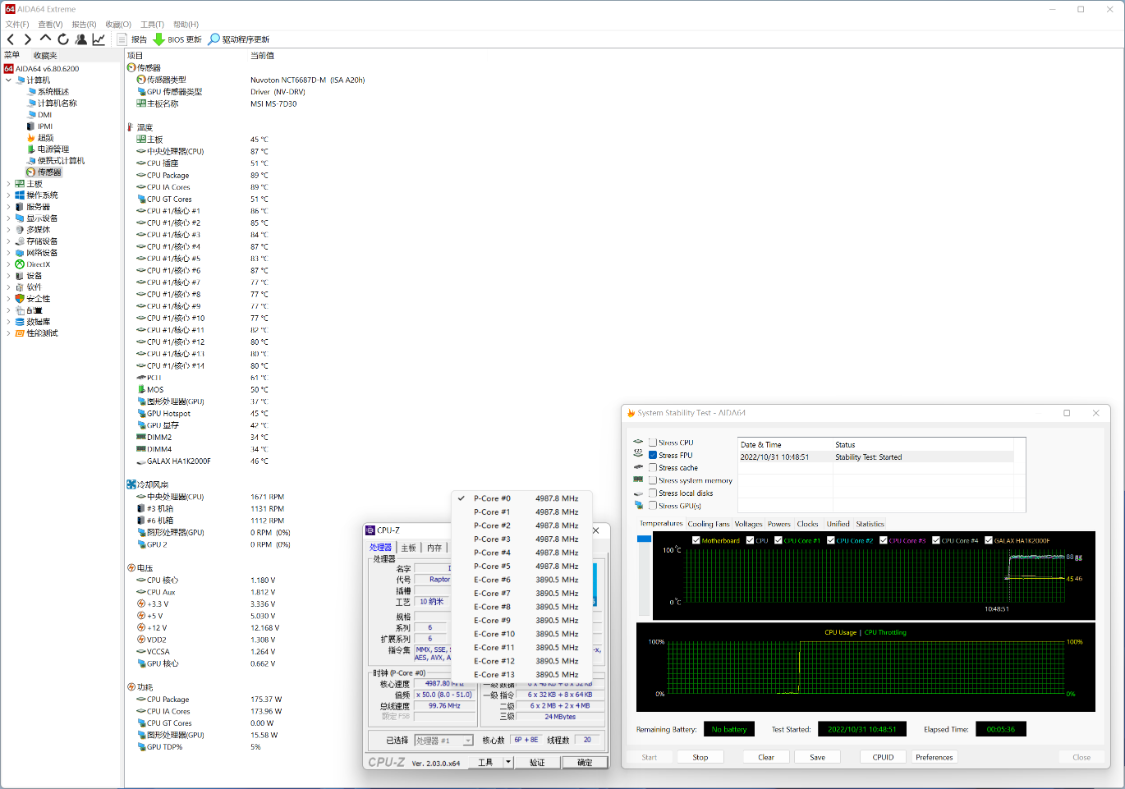
Task: Select 便携式计算机 tree item
Action: coord(61,161)
